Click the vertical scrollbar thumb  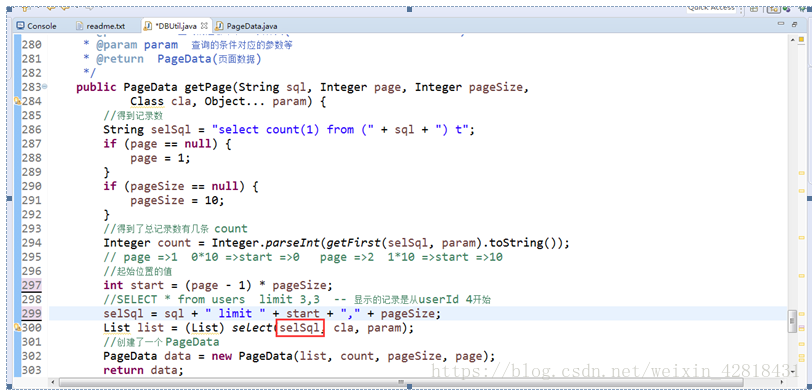click(792, 321)
